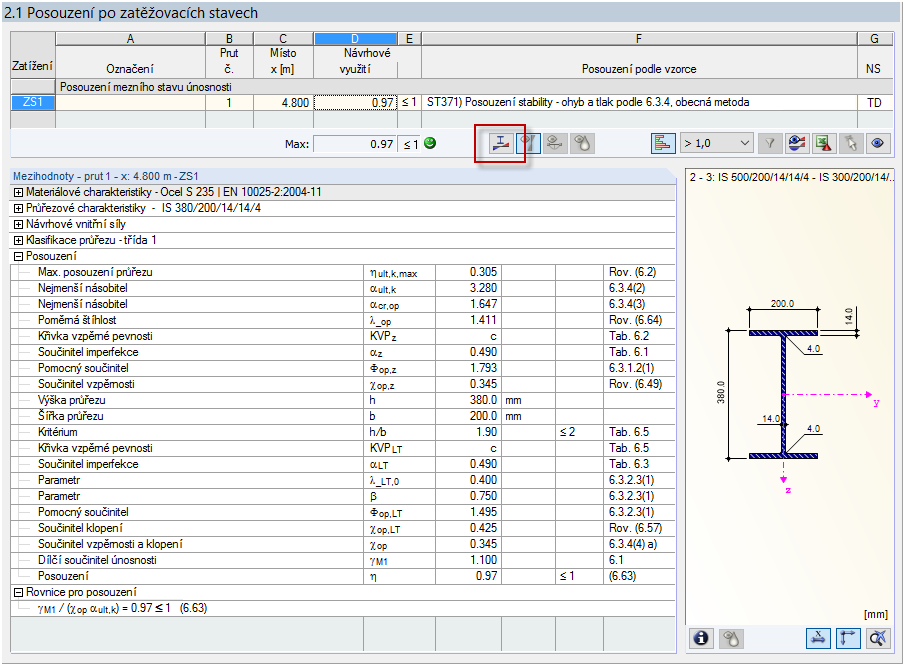Click the results color scale eye icon
905x666 pixels.
click(x=797, y=143)
